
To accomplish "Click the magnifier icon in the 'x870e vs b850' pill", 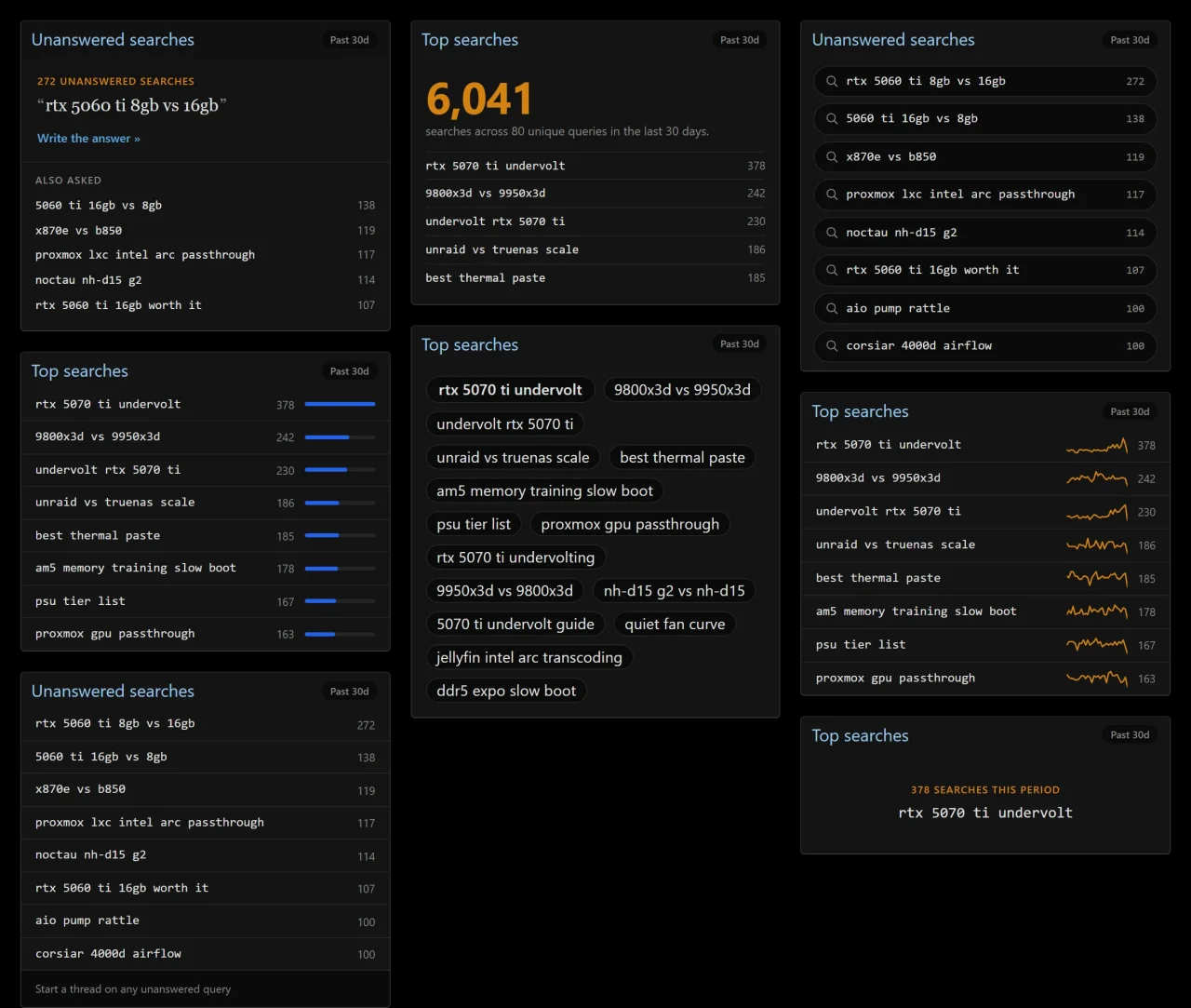I will (x=832, y=157).
